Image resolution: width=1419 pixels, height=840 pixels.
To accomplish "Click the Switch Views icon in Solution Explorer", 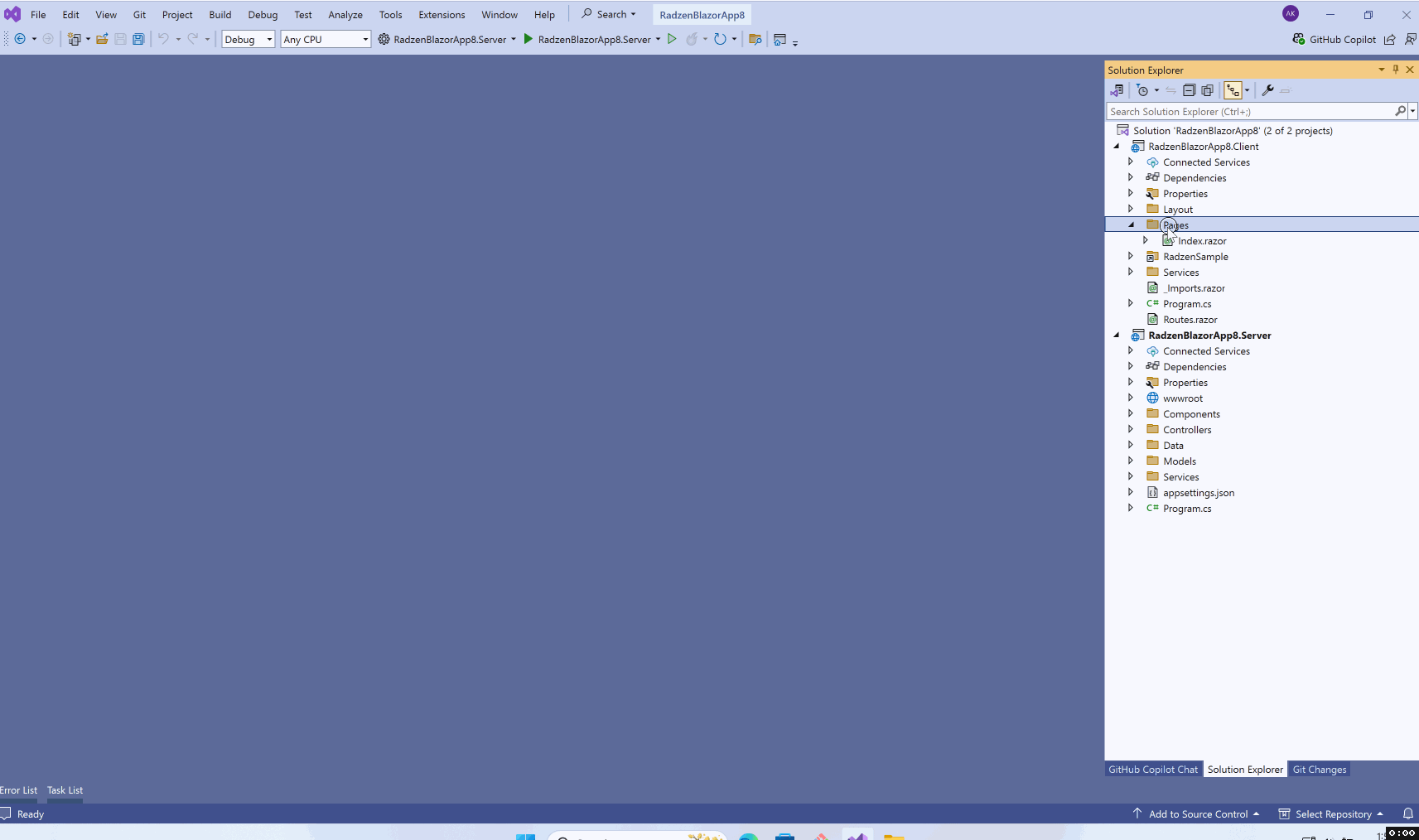I will click(1117, 90).
